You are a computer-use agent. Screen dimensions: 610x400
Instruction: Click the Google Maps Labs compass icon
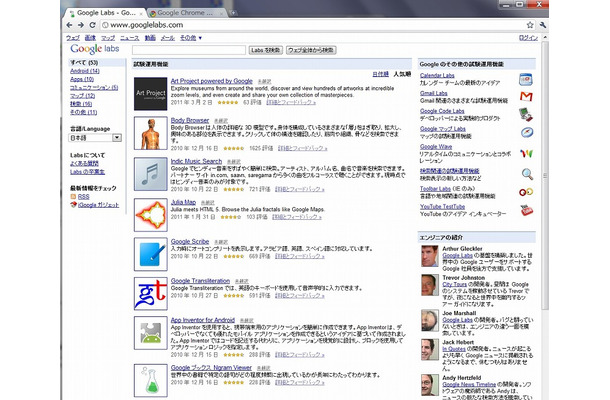pos(527,132)
